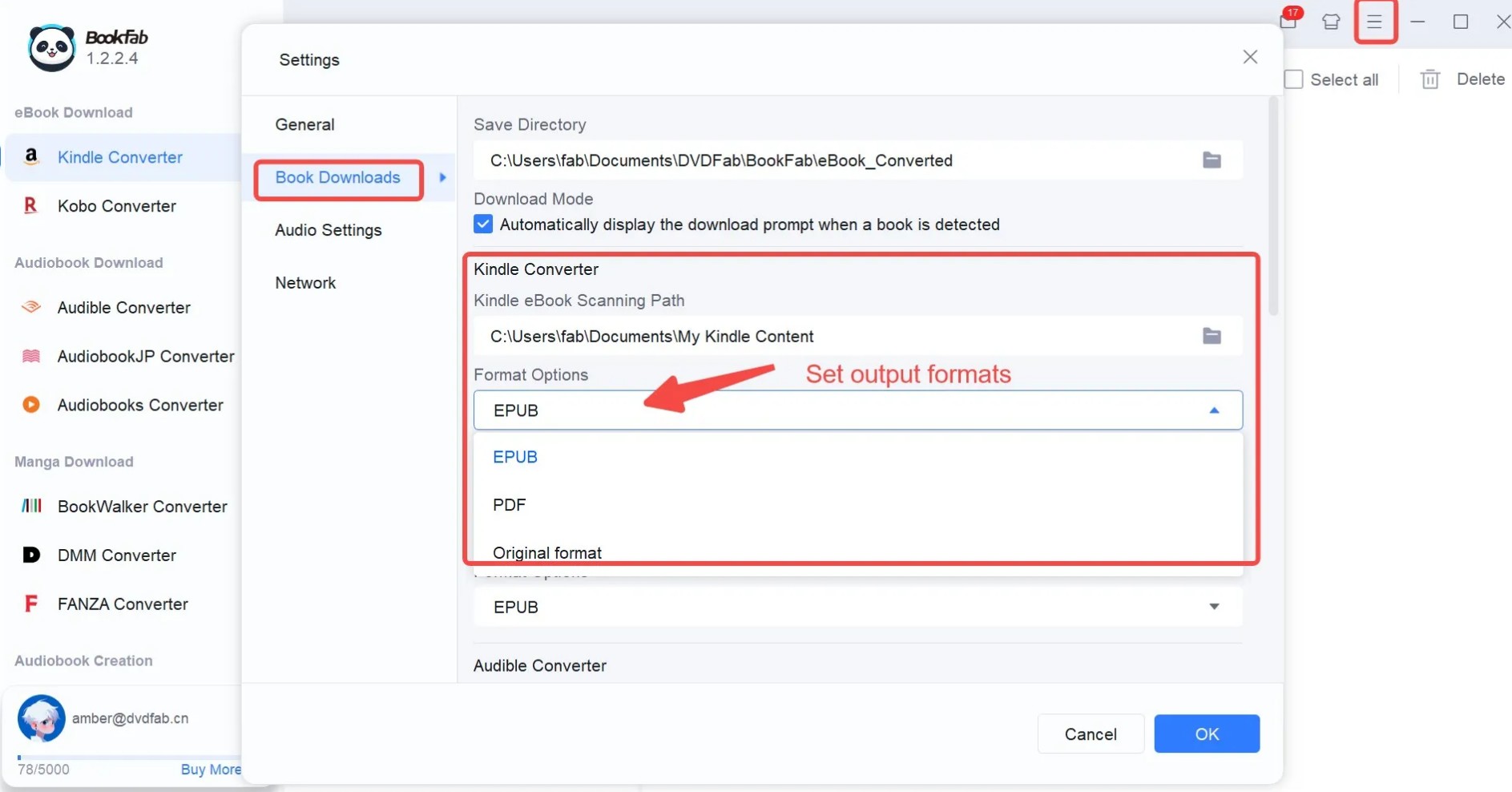Click the notification bell with 17 alerts
1512x792 pixels.
point(1288,22)
